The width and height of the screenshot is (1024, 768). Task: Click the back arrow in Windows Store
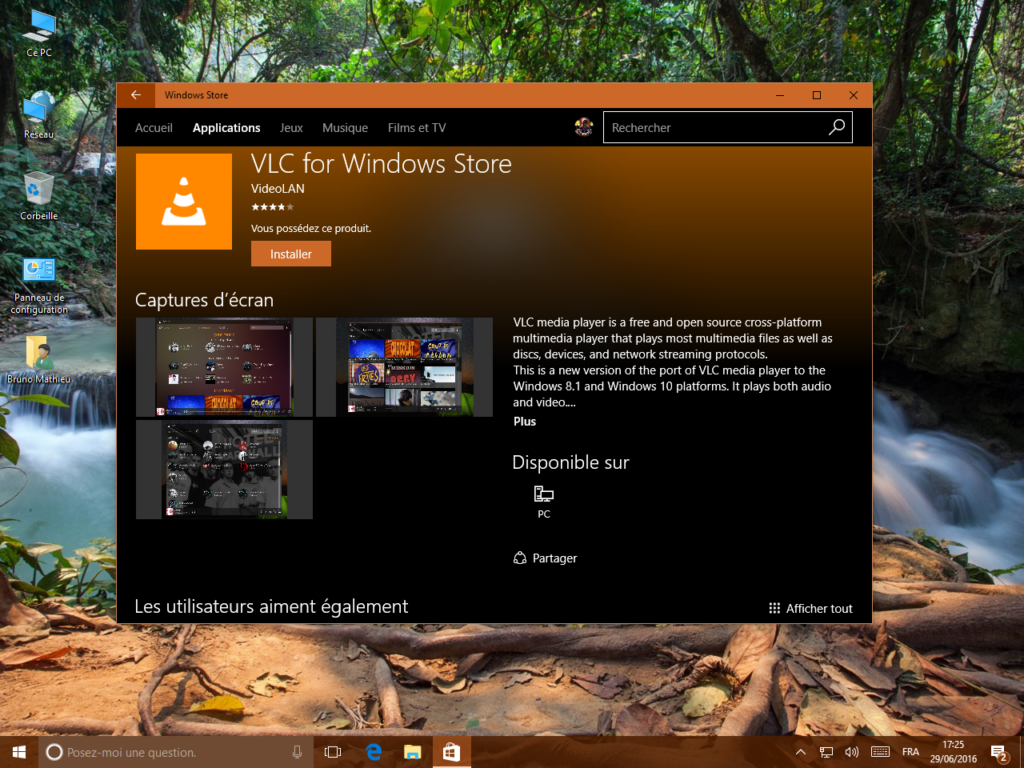(x=135, y=95)
